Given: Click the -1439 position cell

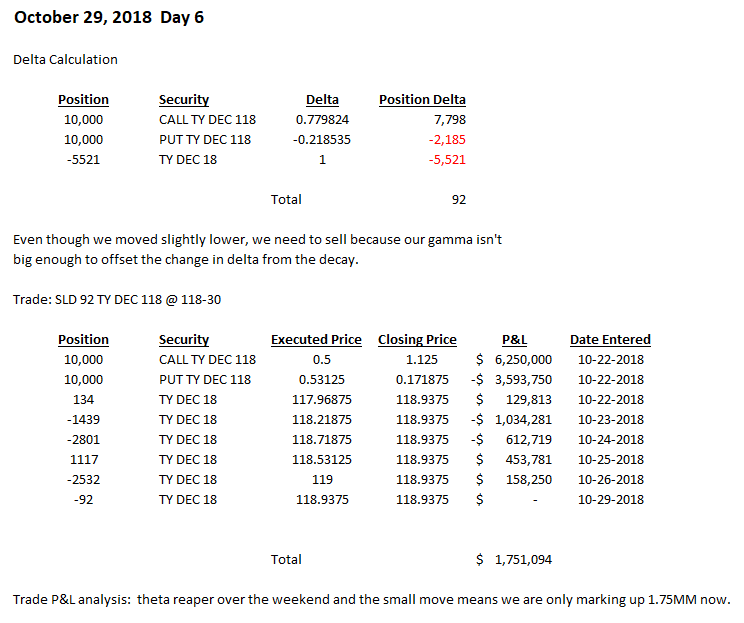Looking at the screenshot, I should pos(83,419).
